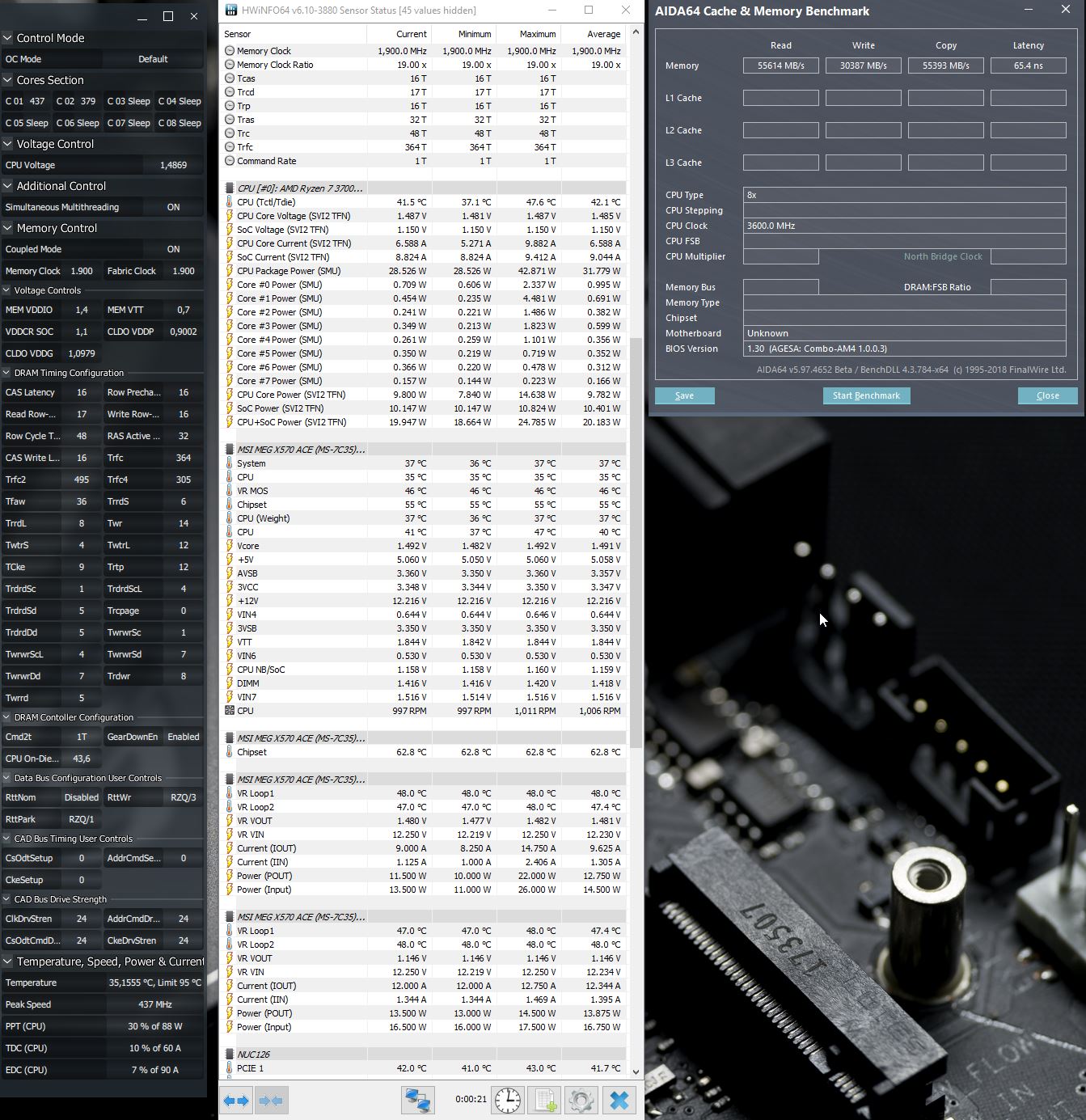Click the lightning icon beside CPU Package Power (SMU)

[x=230, y=271]
